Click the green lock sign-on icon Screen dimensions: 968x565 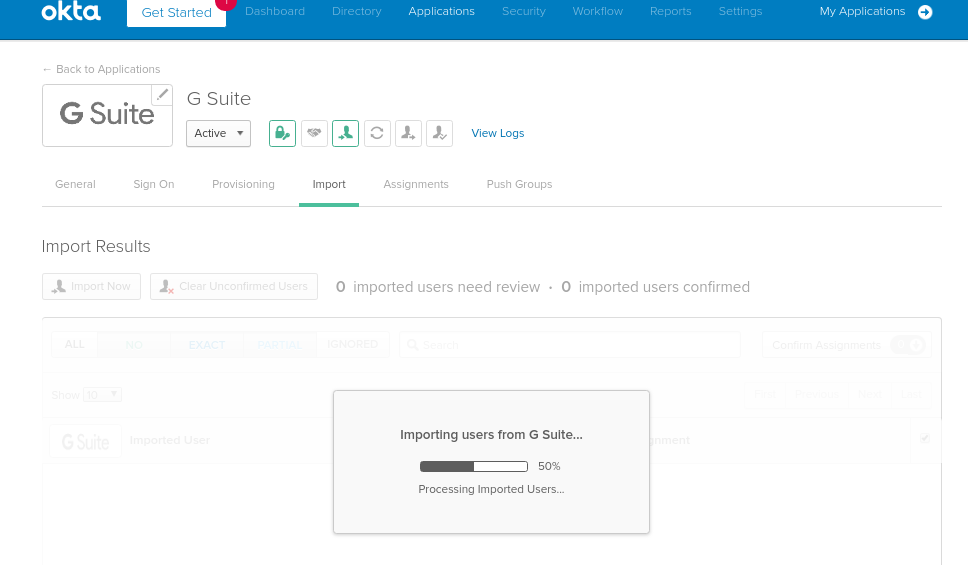(282, 133)
